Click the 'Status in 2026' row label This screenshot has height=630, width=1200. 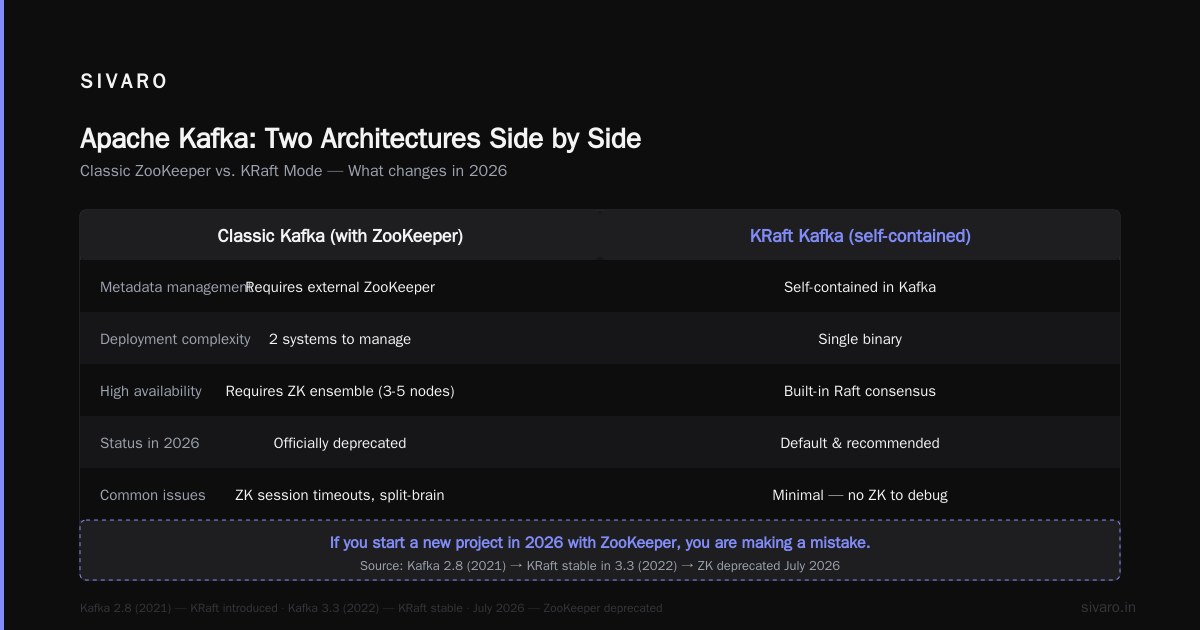coord(150,443)
